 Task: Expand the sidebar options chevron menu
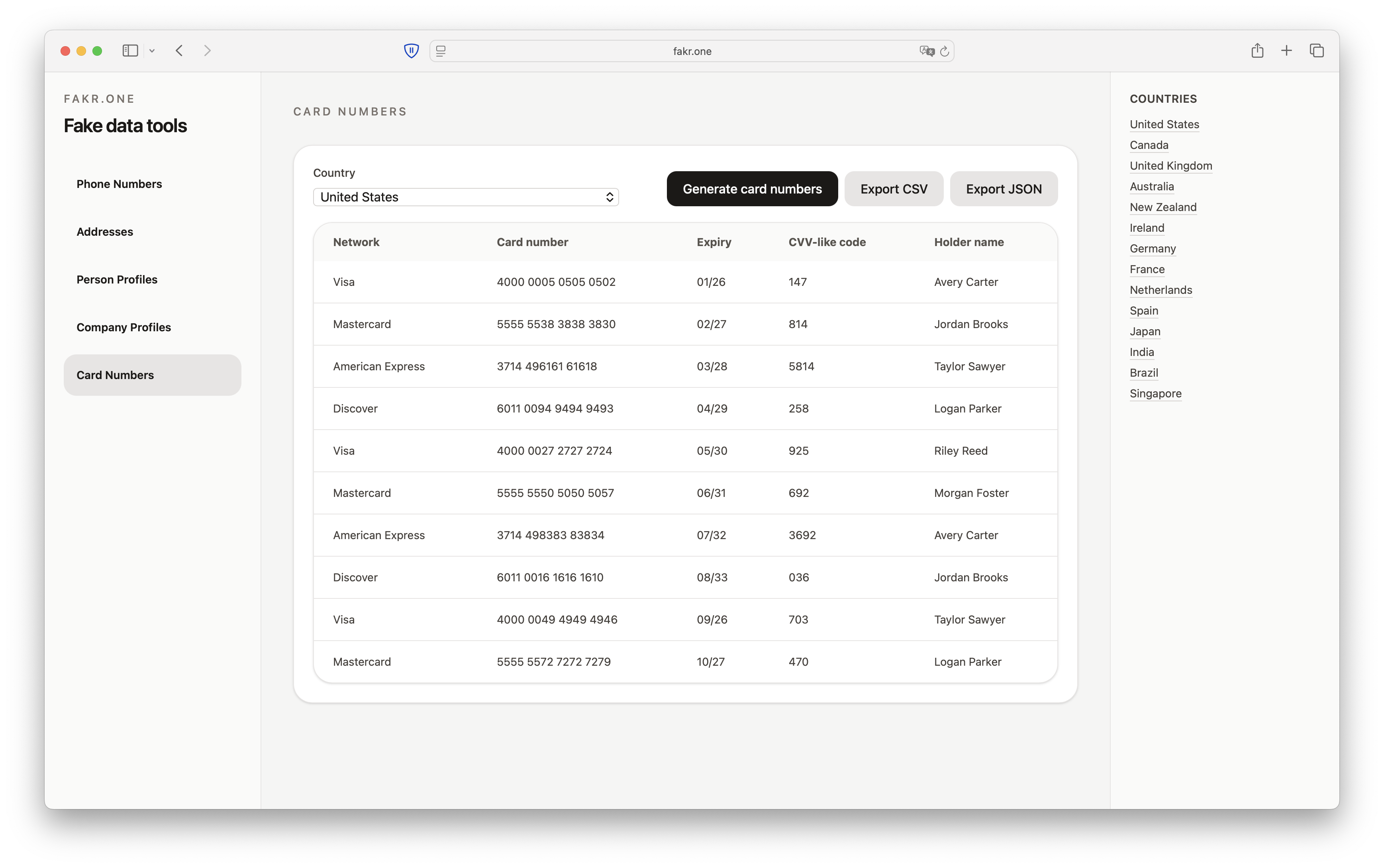(152, 51)
